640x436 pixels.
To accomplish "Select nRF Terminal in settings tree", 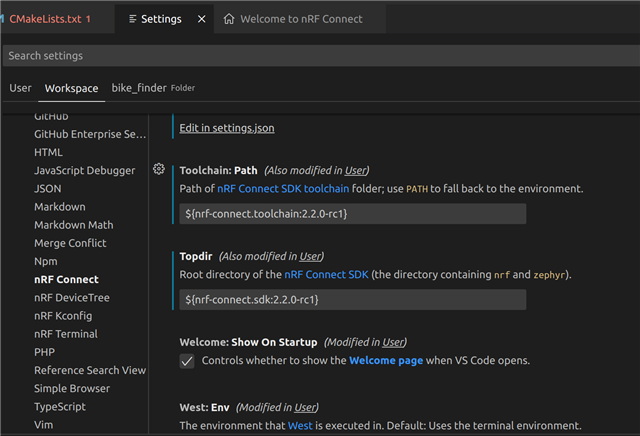I will pyautogui.click(x=66, y=334).
